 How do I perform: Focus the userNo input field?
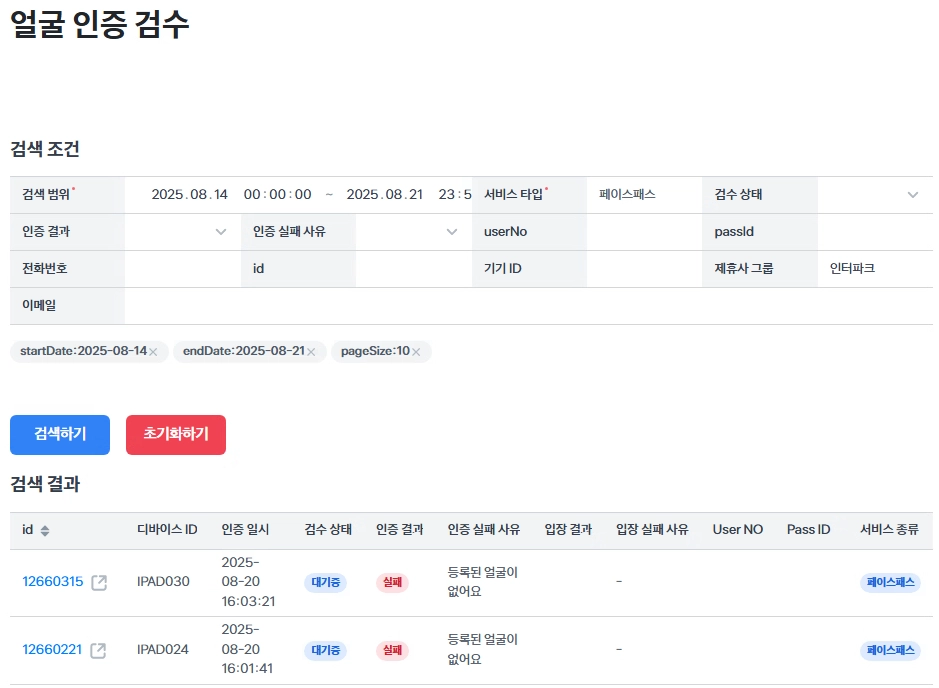point(643,232)
